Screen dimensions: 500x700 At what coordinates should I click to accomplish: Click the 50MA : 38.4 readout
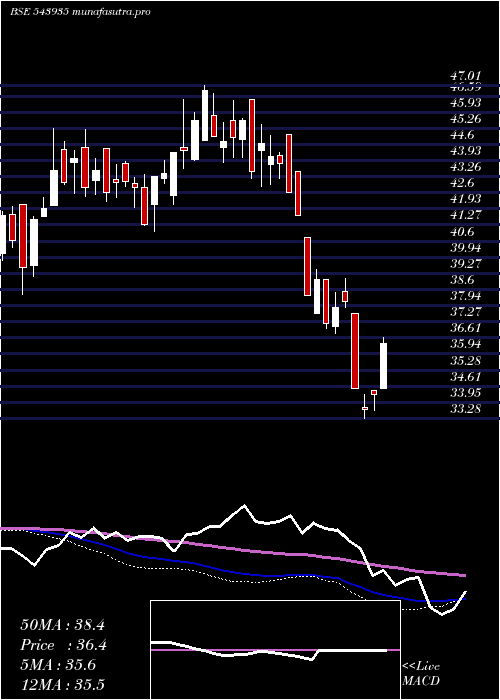[62, 625]
